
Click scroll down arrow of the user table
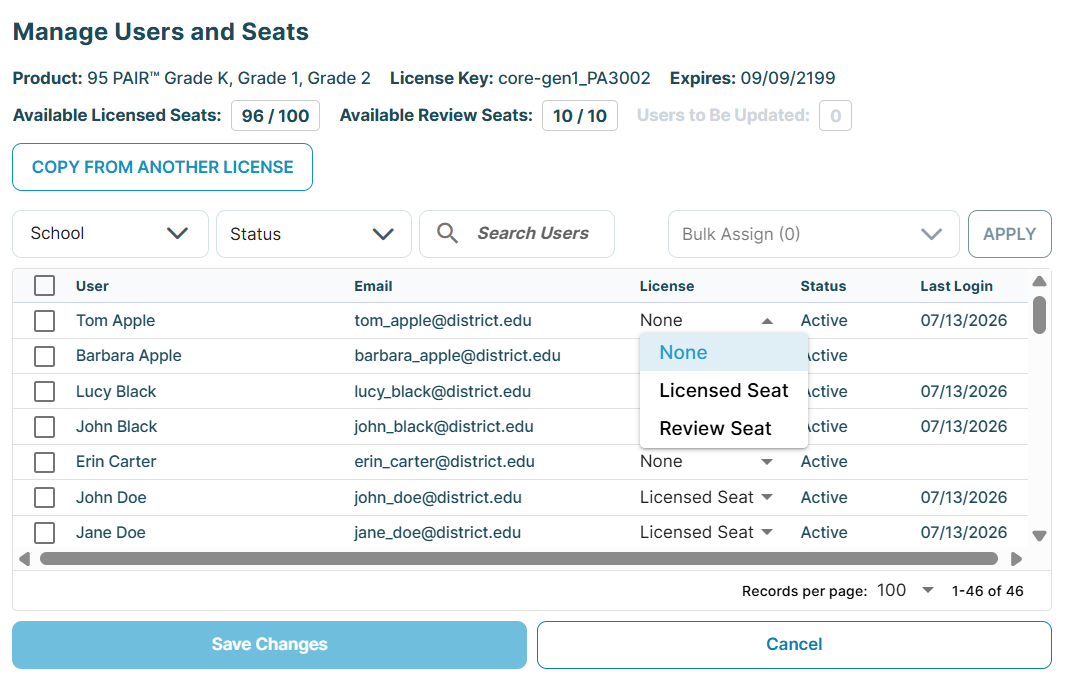coord(1039,535)
